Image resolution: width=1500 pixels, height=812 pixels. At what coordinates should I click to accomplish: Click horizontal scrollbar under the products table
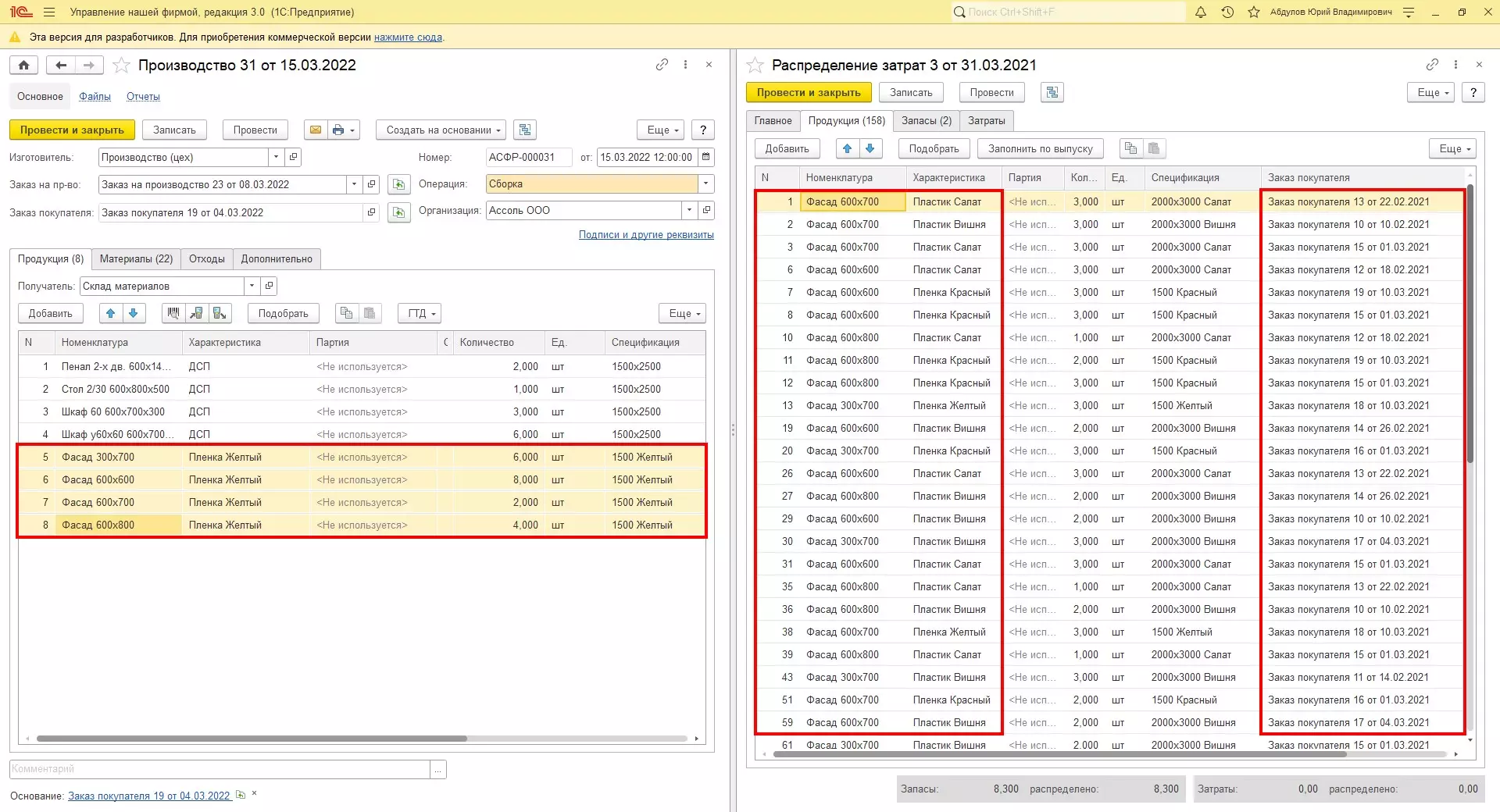coord(252,739)
